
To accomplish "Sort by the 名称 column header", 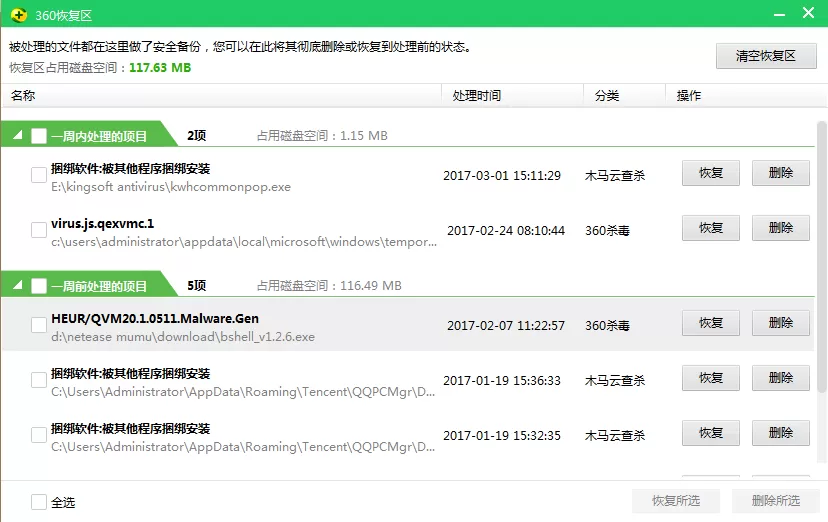I will [221, 96].
